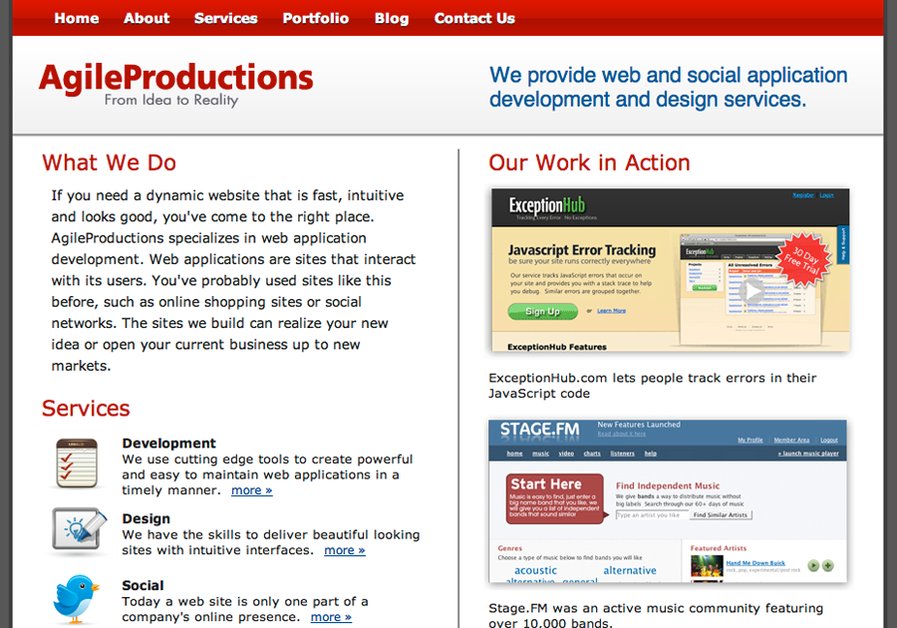
Task: Click the blue Social bird icon
Action: tap(76, 599)
